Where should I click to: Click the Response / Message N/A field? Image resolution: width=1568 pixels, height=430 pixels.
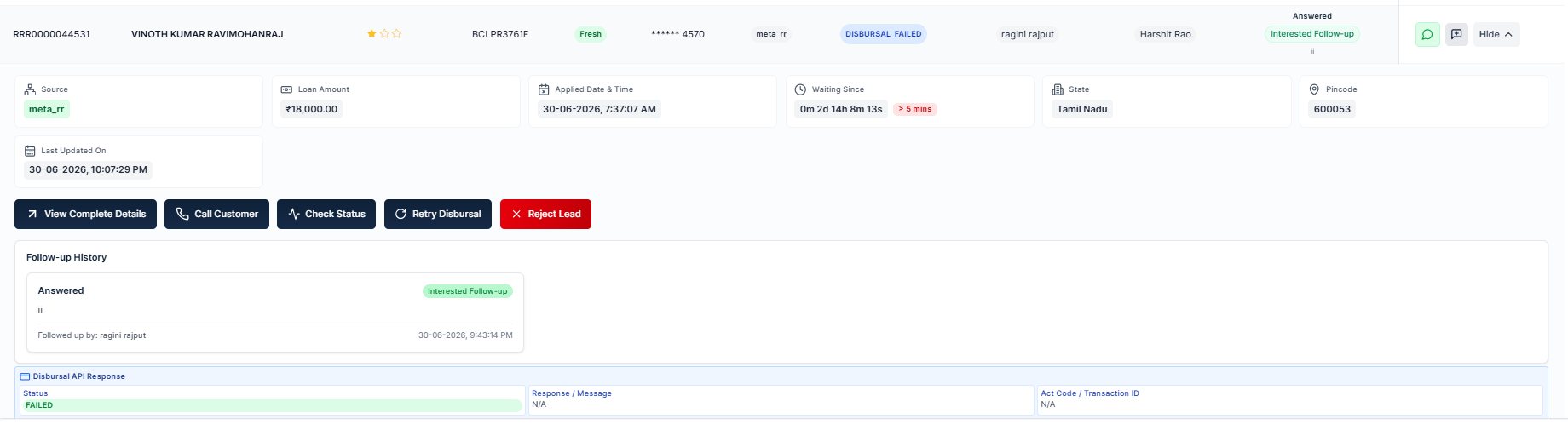(x=781, y=399)
